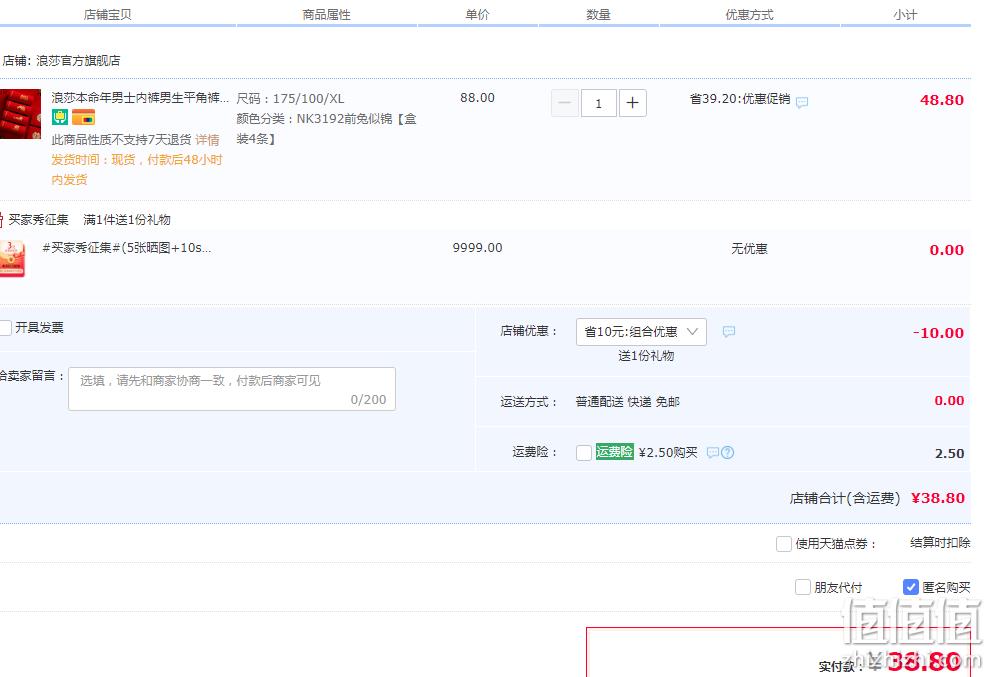Click the green 运费险 badge
The width and height of the screenshot is (991, 677).
pos(614,451)
